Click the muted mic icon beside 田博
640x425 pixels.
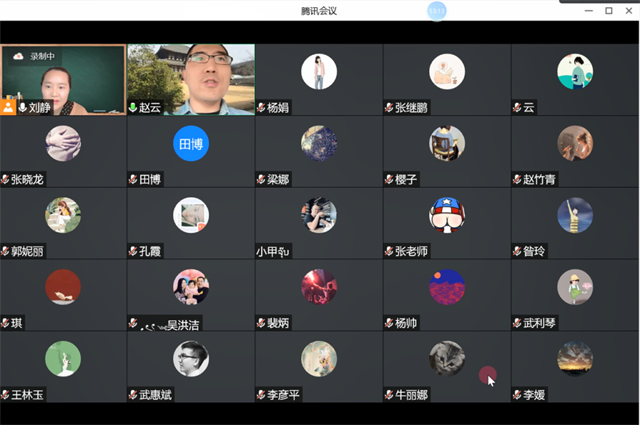coord(133,179)
